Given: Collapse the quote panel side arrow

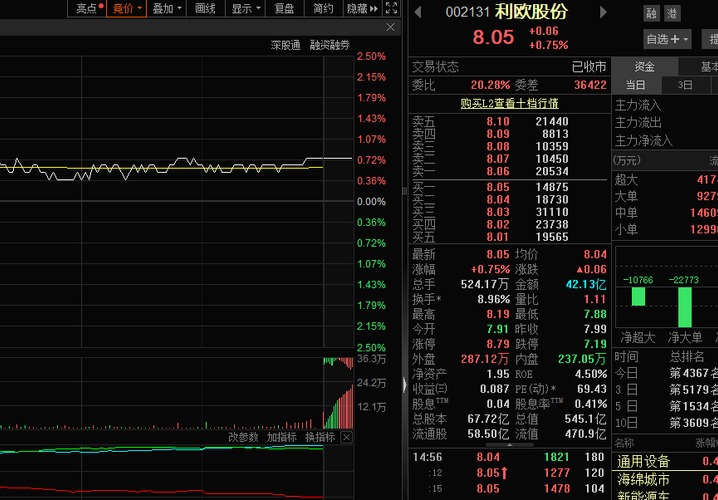Looking at the screenshot, I should point(404,385).
